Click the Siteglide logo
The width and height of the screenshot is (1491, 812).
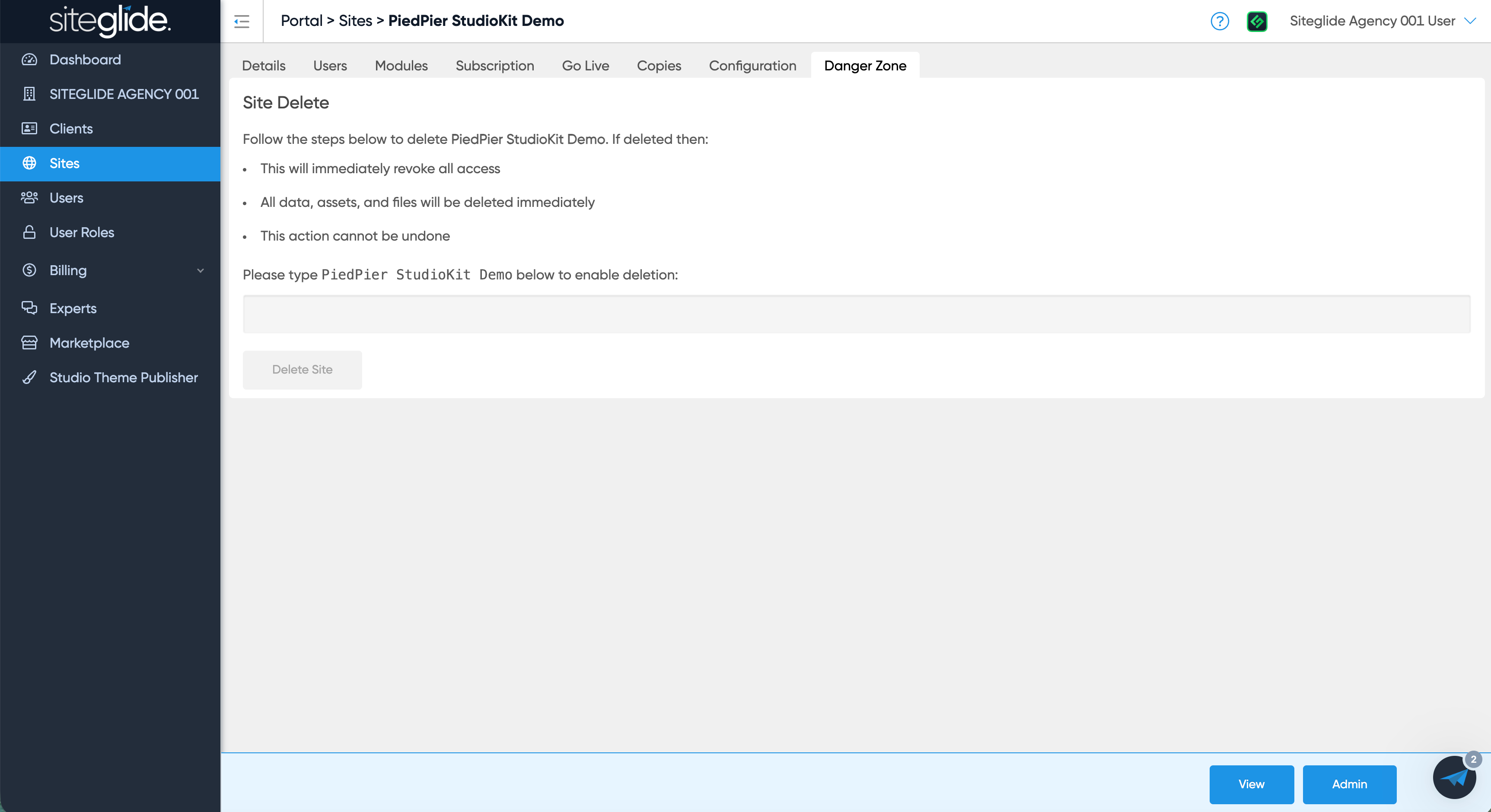[x=110, y=21]
